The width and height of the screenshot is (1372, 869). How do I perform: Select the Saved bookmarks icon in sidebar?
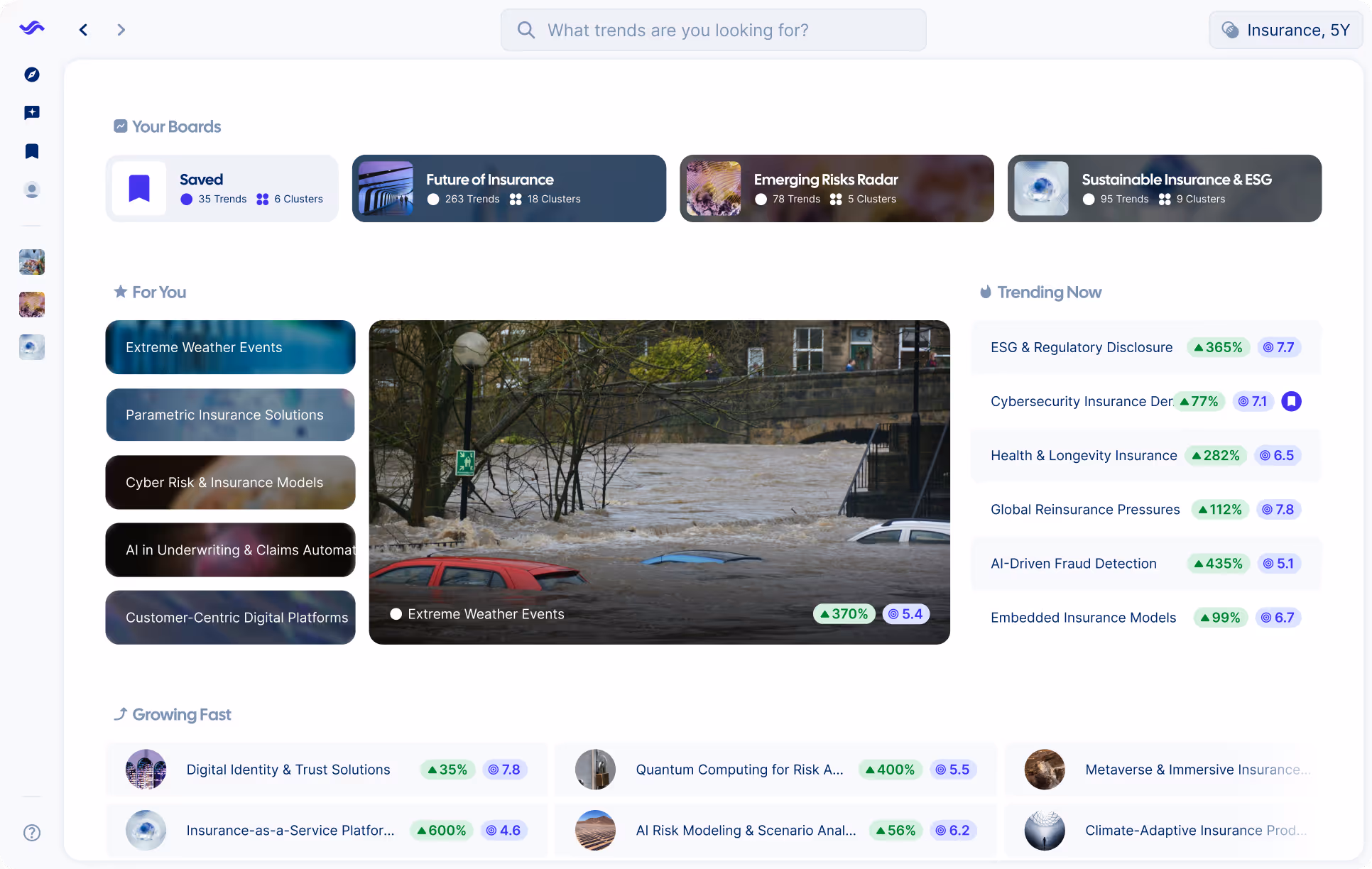click(32, 151)
